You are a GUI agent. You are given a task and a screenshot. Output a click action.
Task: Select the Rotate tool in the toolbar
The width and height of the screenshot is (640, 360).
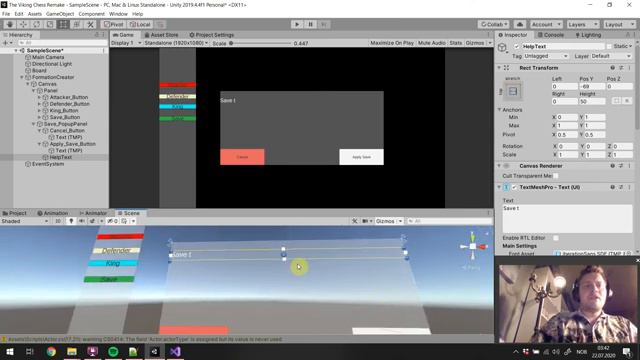pos(37,24)
